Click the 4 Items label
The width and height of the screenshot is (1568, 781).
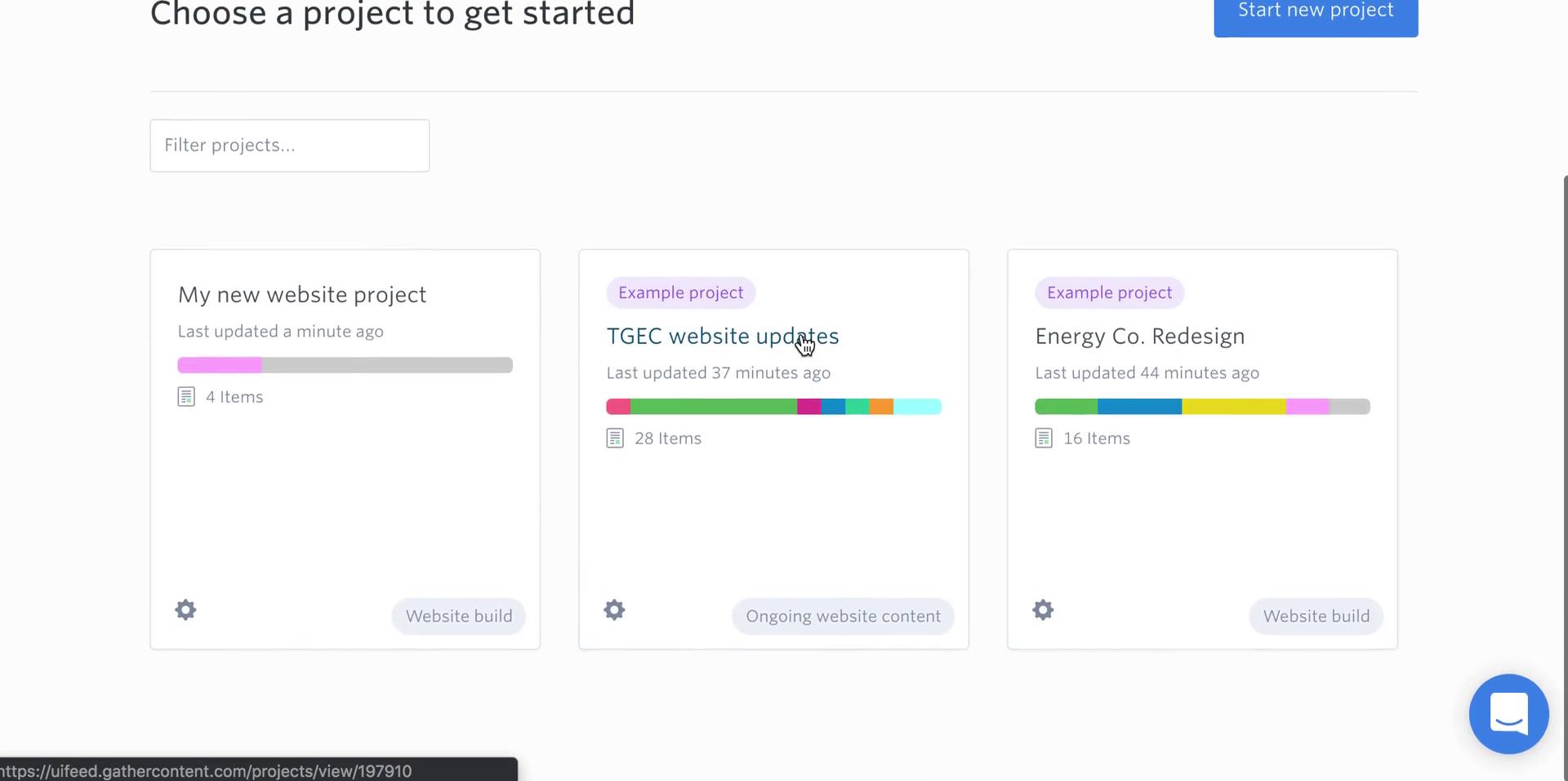234,397
